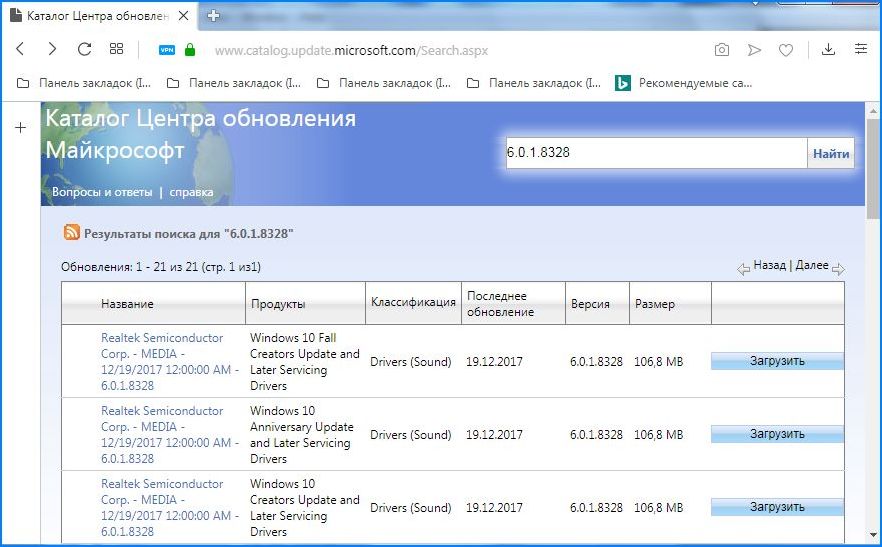Open the fourth Панель закладок bookmark folder
Image resolution: width=882 pixels, height=547 pixels.
click(534, 83)
